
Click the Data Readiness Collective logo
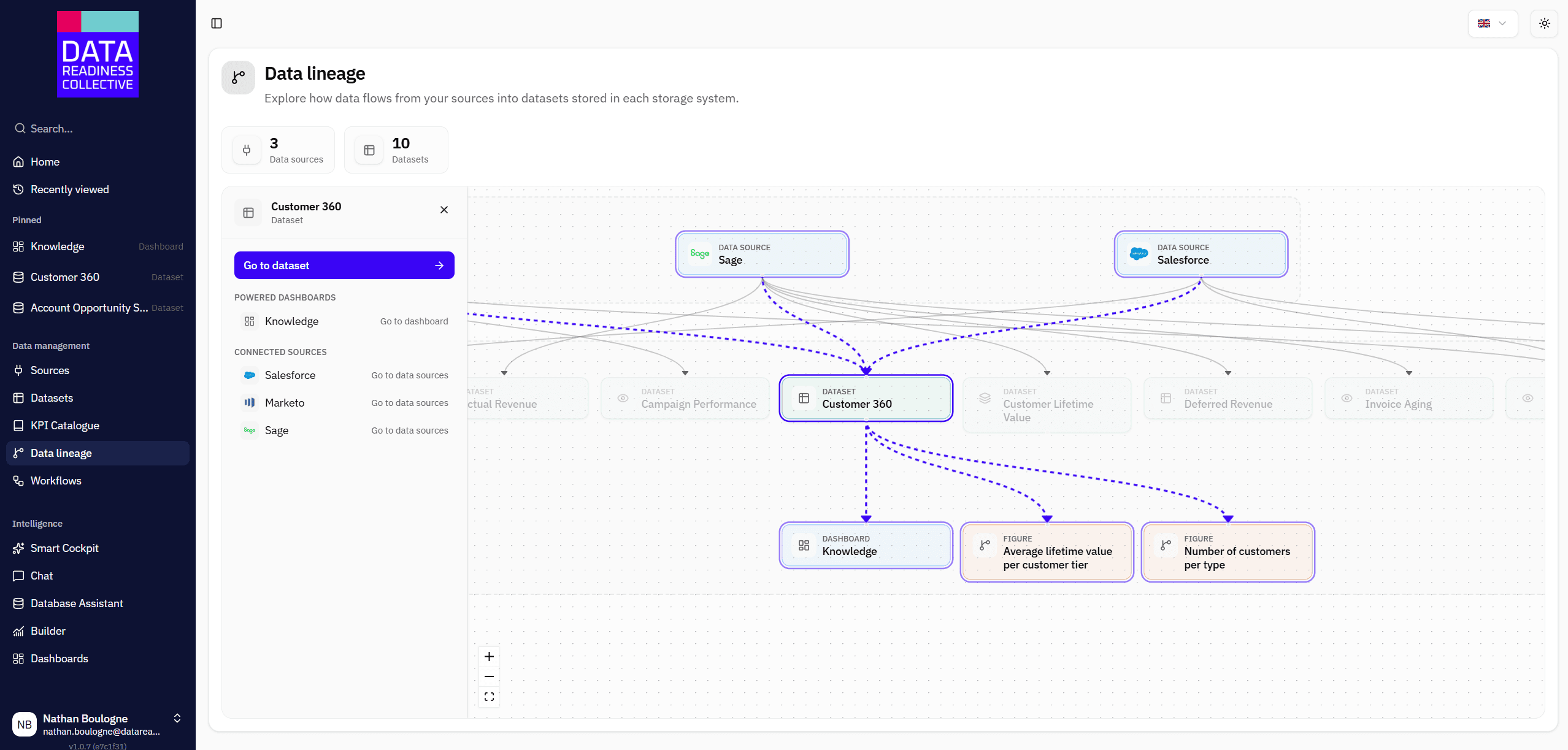click(98, 54)
